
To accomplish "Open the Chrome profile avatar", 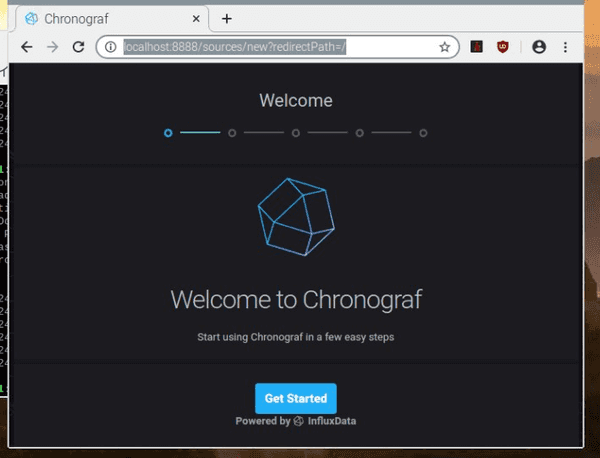I will tap(539, 47).
